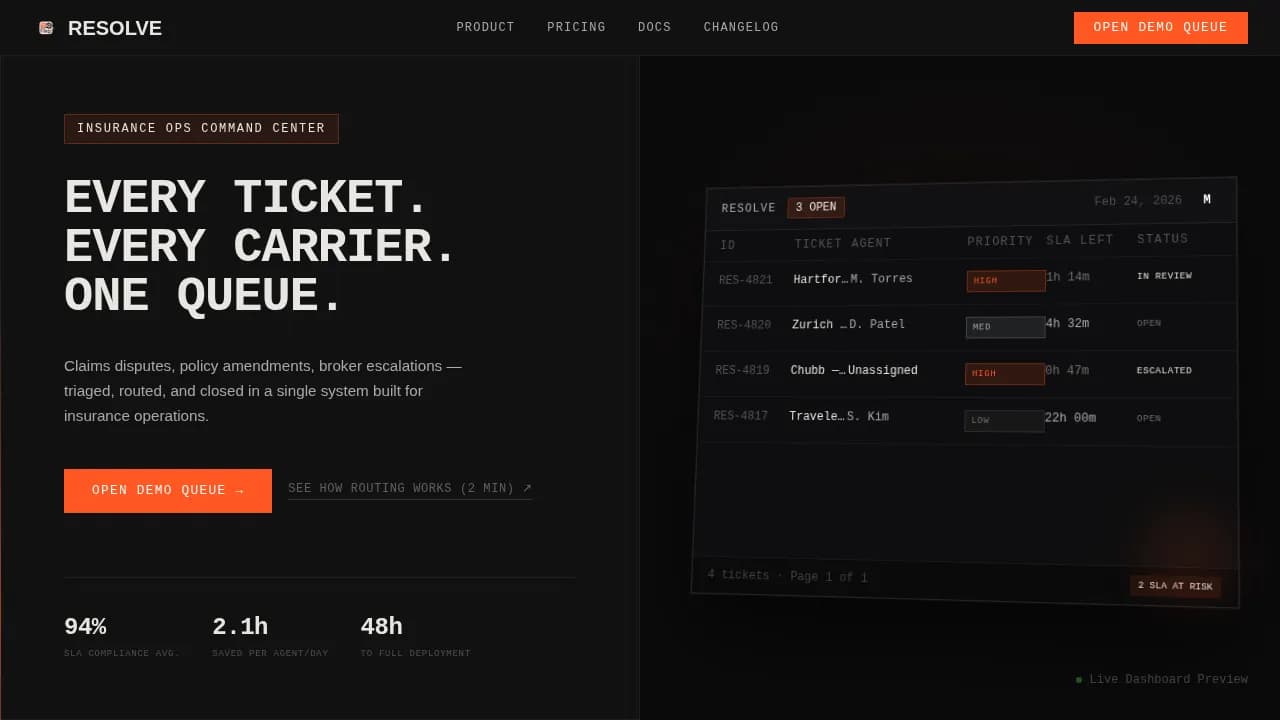Select ticket RES-4819
The image size is (1280, 720).
(742, 371)
